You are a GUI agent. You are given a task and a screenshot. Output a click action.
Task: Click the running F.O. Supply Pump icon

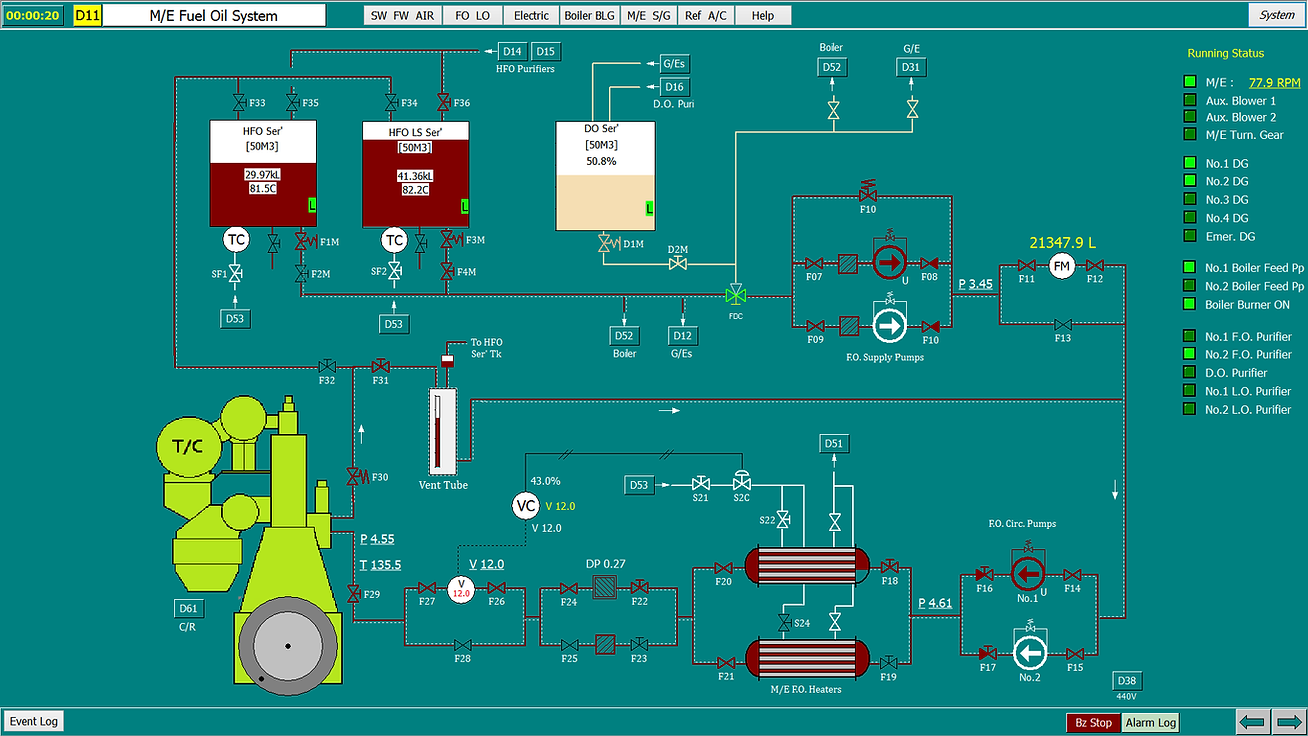[x=887, y=263]
